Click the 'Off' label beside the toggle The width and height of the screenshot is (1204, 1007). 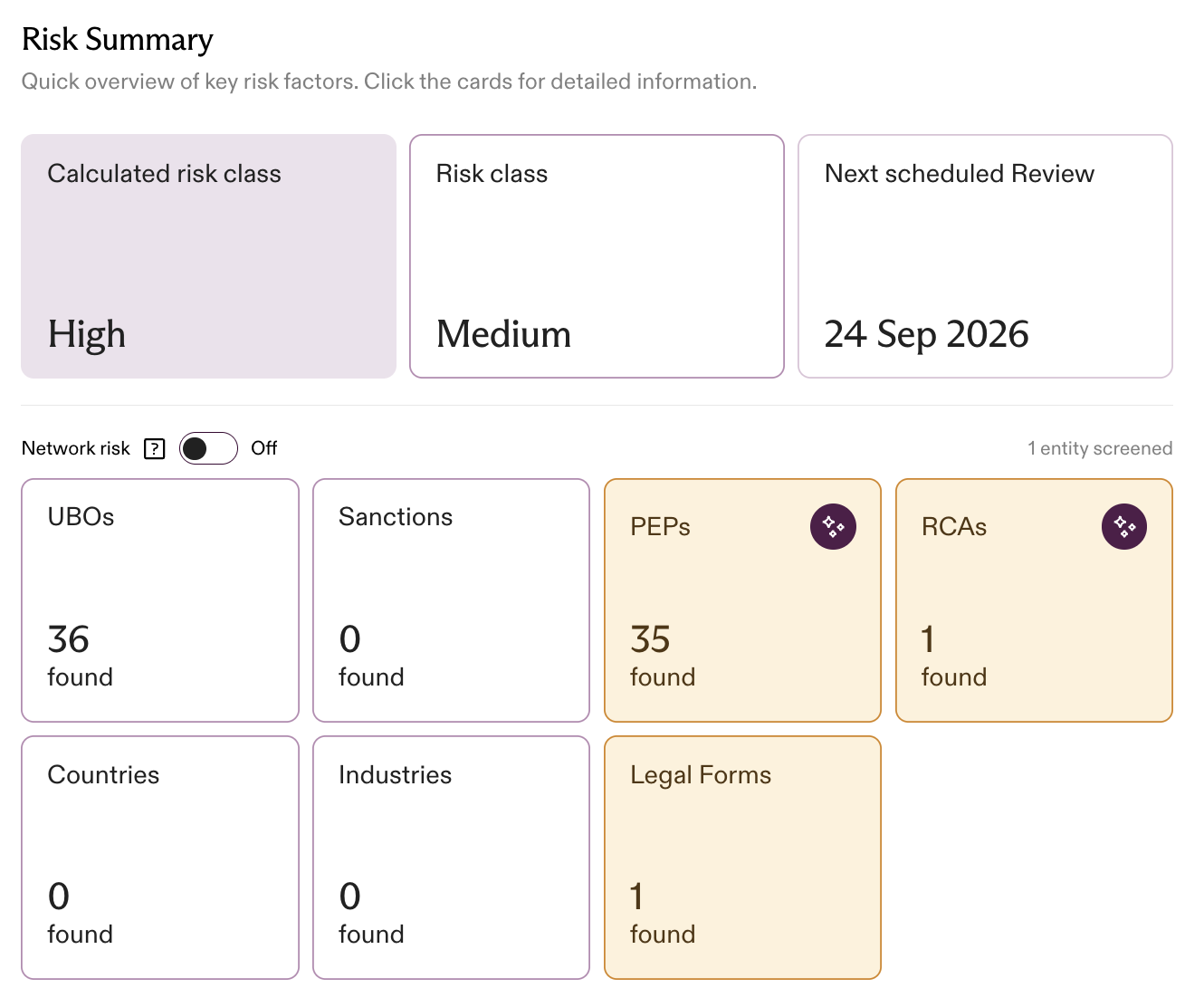tap(264, 448)
